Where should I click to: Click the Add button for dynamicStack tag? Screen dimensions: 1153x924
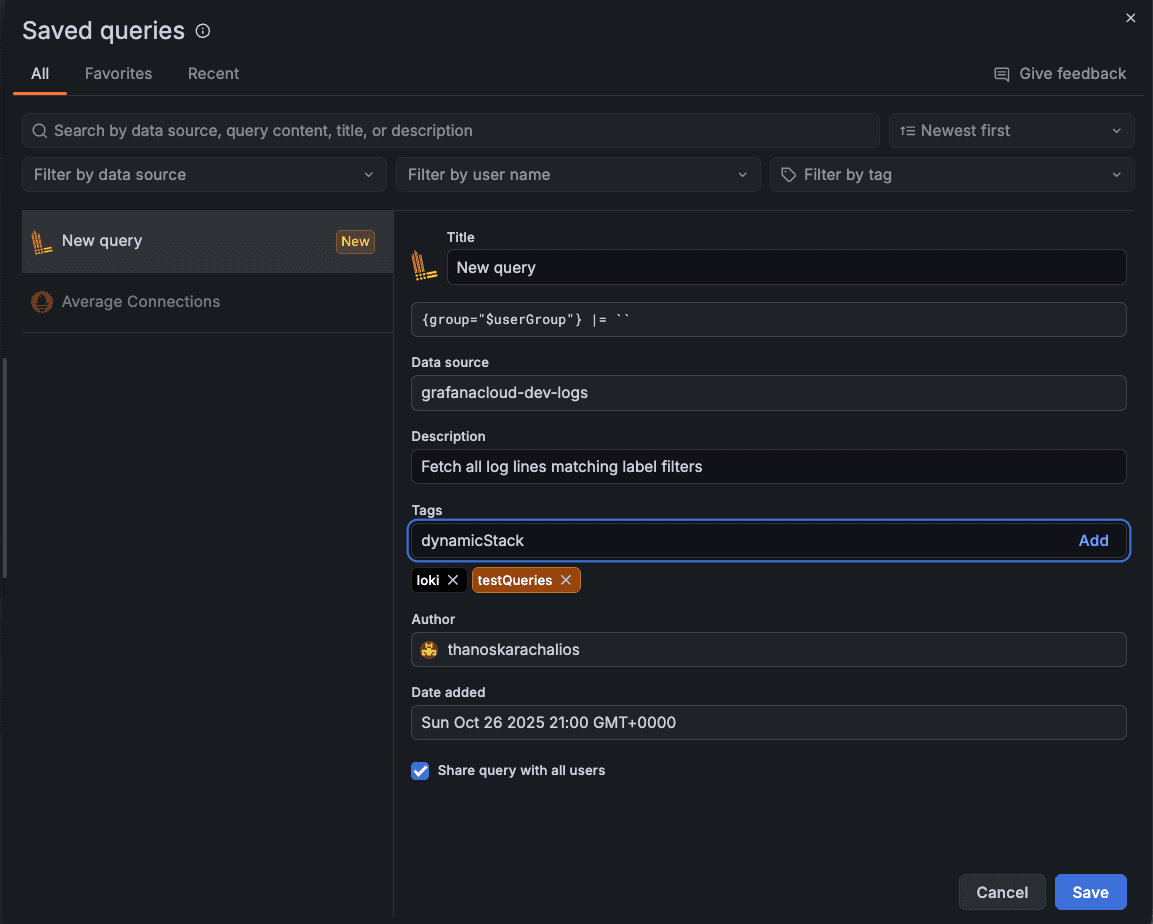point(1094,540)
